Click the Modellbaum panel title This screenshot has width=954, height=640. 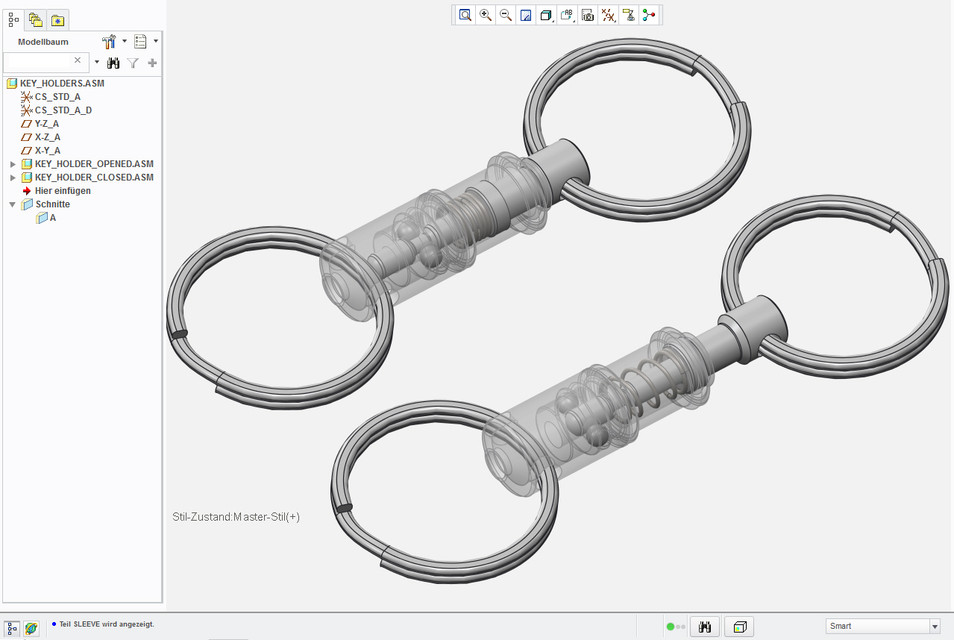point(43,41)
